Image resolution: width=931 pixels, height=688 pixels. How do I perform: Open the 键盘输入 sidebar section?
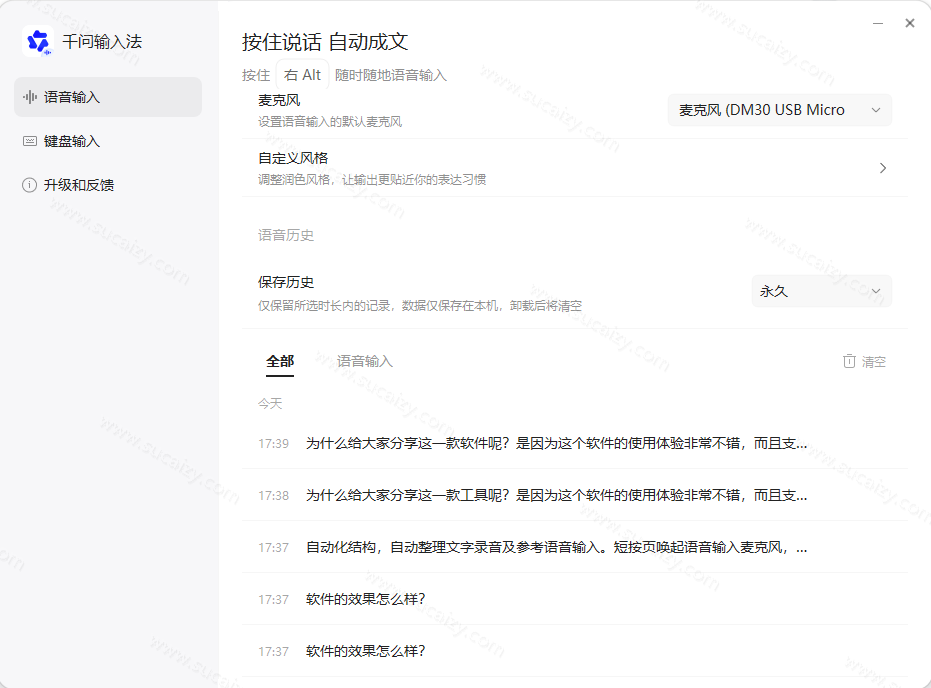pyautogui.click(x=107, y=141)
